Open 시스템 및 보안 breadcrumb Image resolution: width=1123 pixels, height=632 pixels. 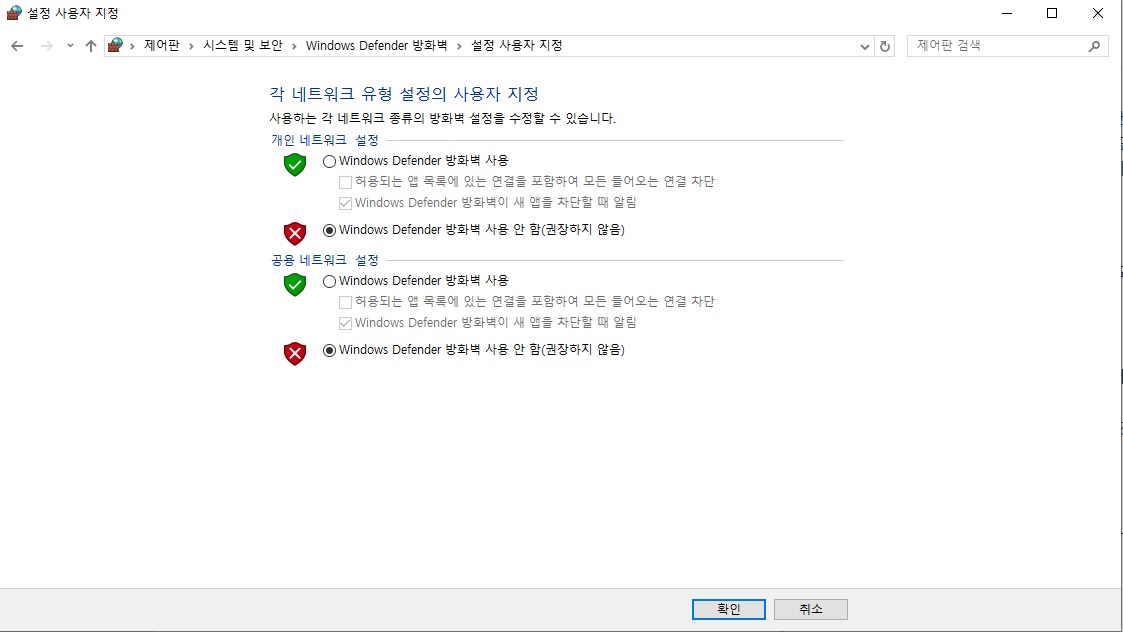(x=243, y=46)
